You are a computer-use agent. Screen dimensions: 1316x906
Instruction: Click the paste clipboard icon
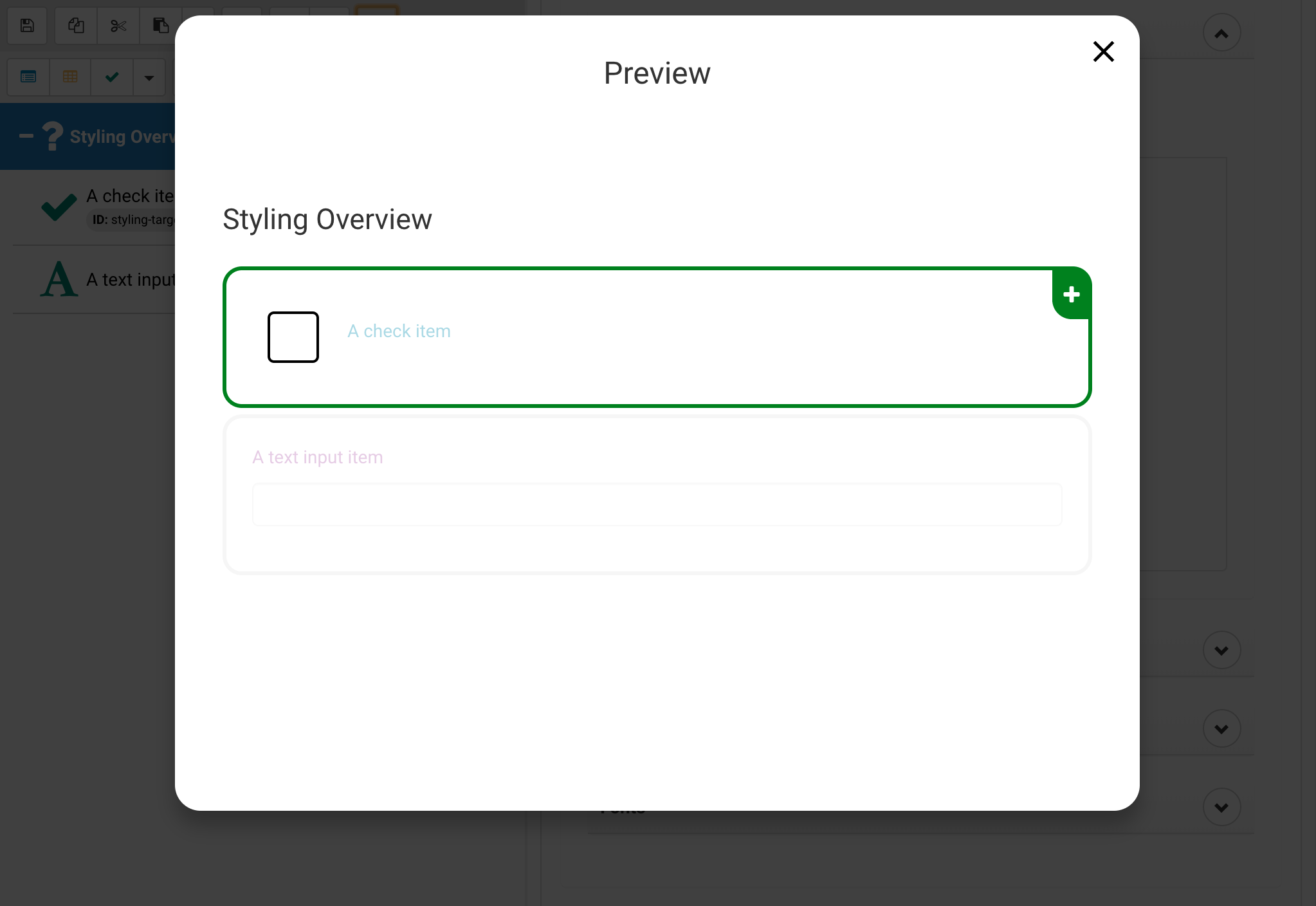[x=160, y=26]
